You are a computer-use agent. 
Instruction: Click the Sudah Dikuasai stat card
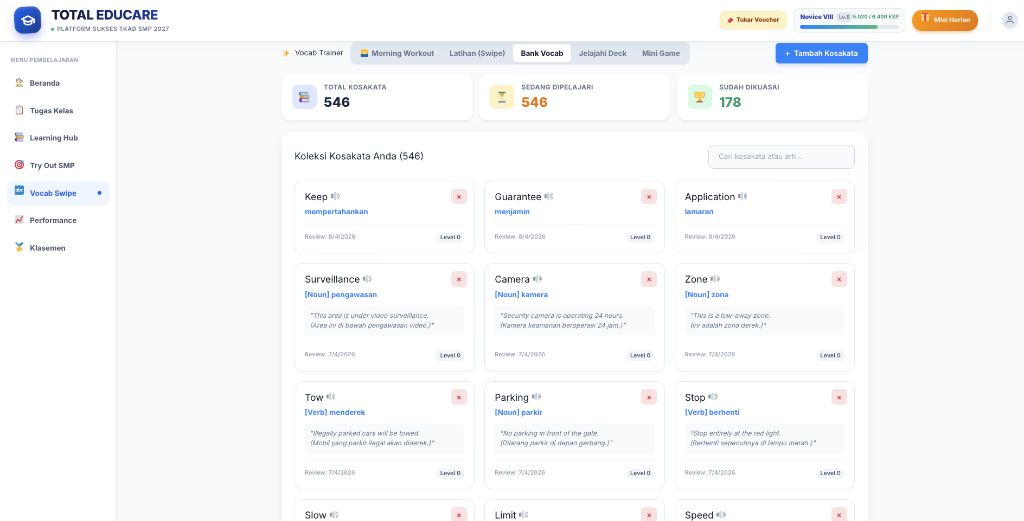(x=773, y=97)
